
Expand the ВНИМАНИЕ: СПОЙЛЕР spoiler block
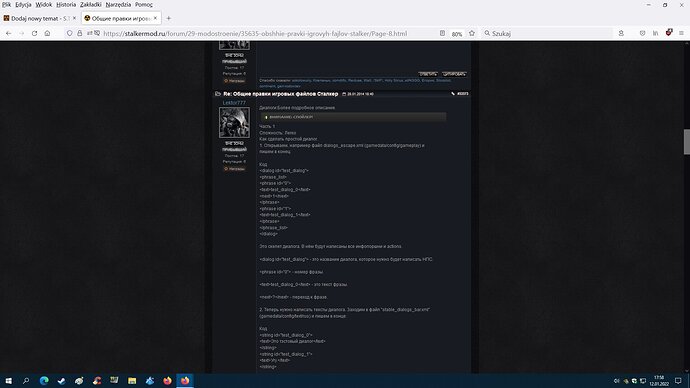(353, 117)
